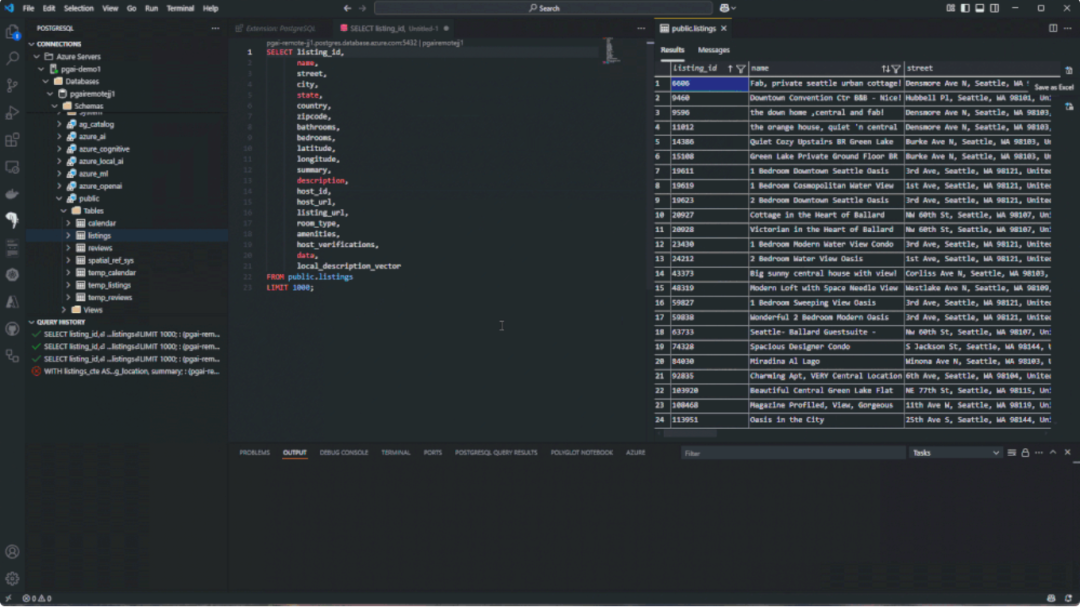The height and width of the screenshot is (607, 1080).
Task: Toggle the Output panel scroll lock
Action: click(x=1026, y=453)
